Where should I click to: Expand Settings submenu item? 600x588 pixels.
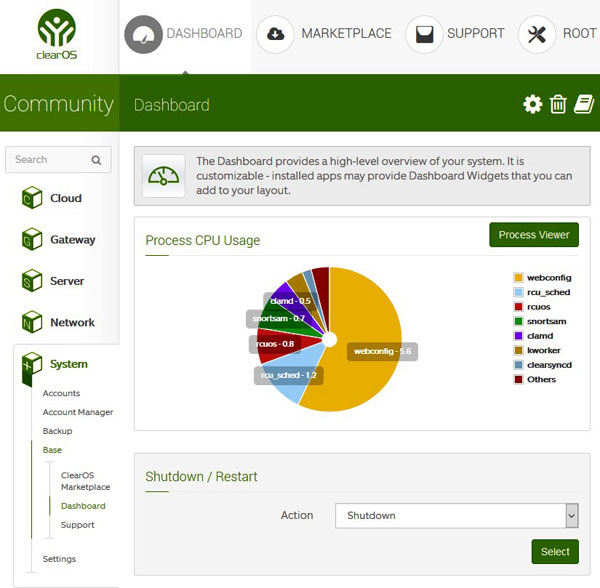coord(59,559)
